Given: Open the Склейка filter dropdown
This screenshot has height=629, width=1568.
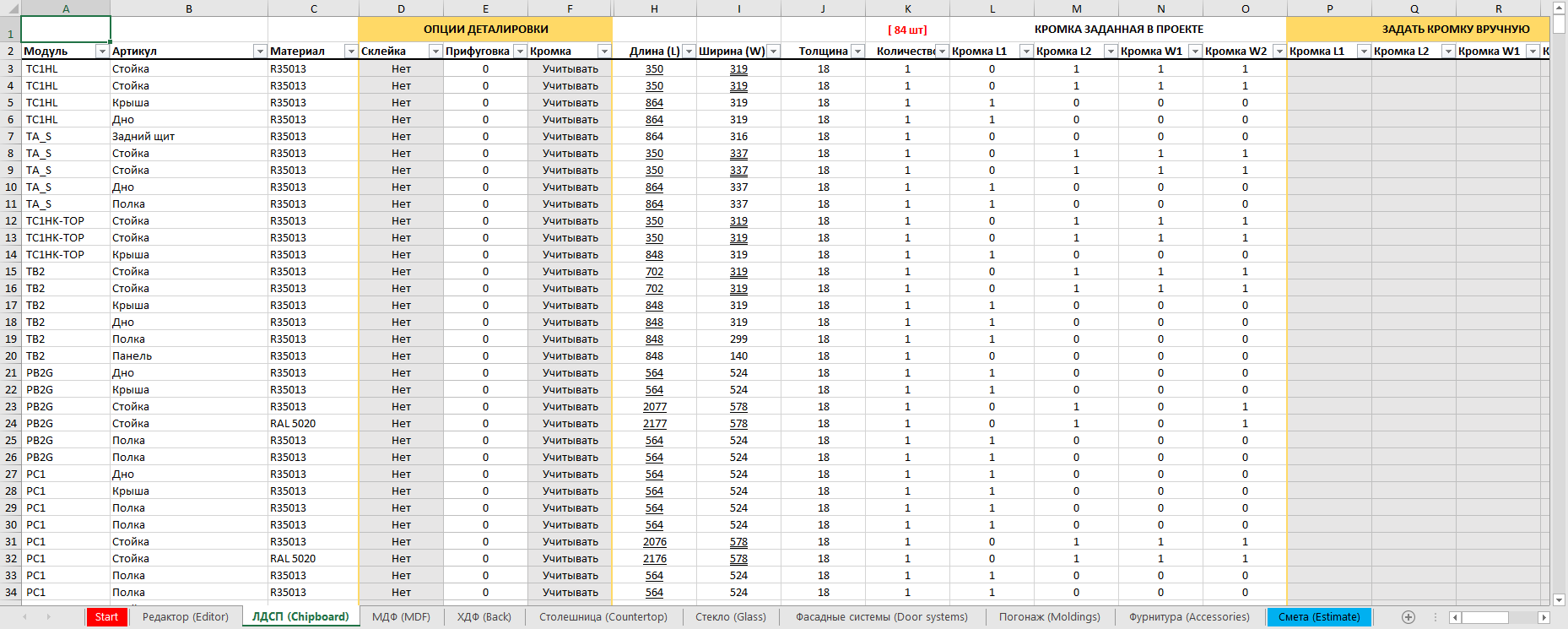Looking at the screenshot, I should (435, 52).
